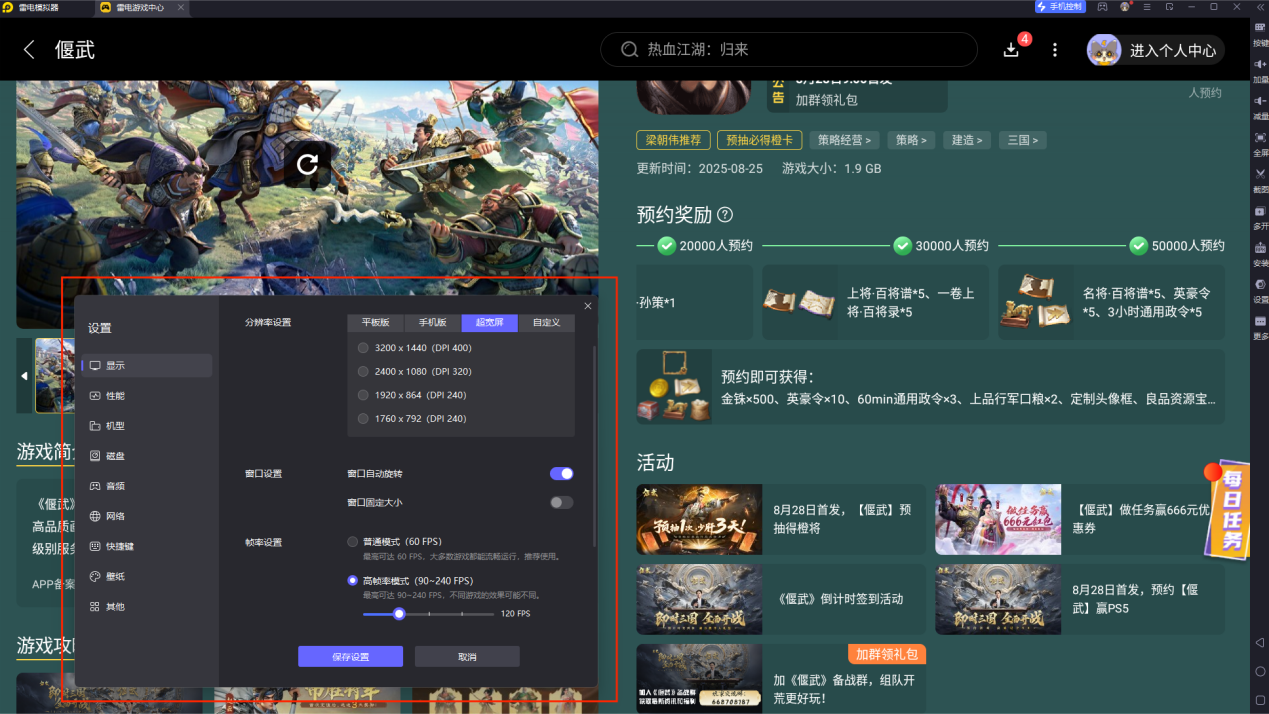Click the help icon next to 预约奖励

(x=725, y=215)
